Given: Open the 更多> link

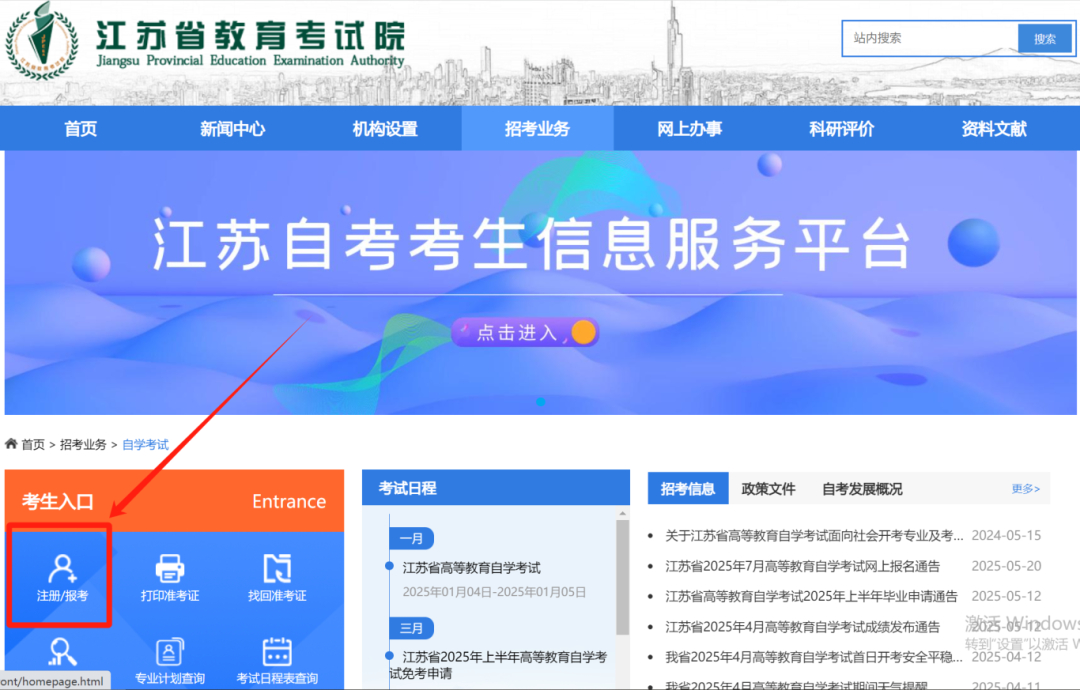Looking at the screenshot, I should point(1026,489).
